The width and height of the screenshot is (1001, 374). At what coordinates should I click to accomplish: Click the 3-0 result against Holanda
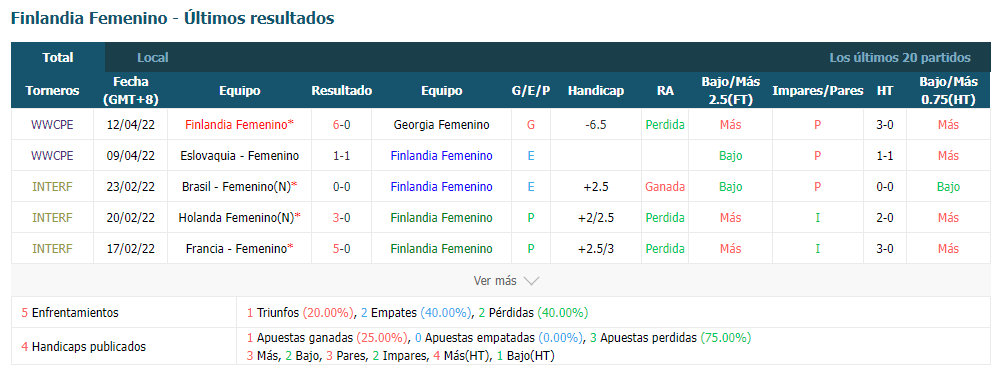(341, 218)
